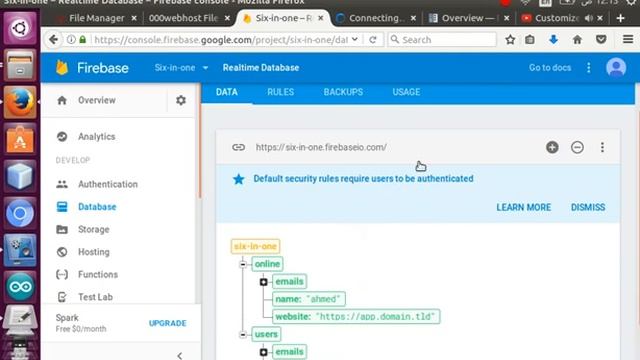640x360 pixels.
Task: Click the Storage folder icon
Action: [x=62, y=229]
